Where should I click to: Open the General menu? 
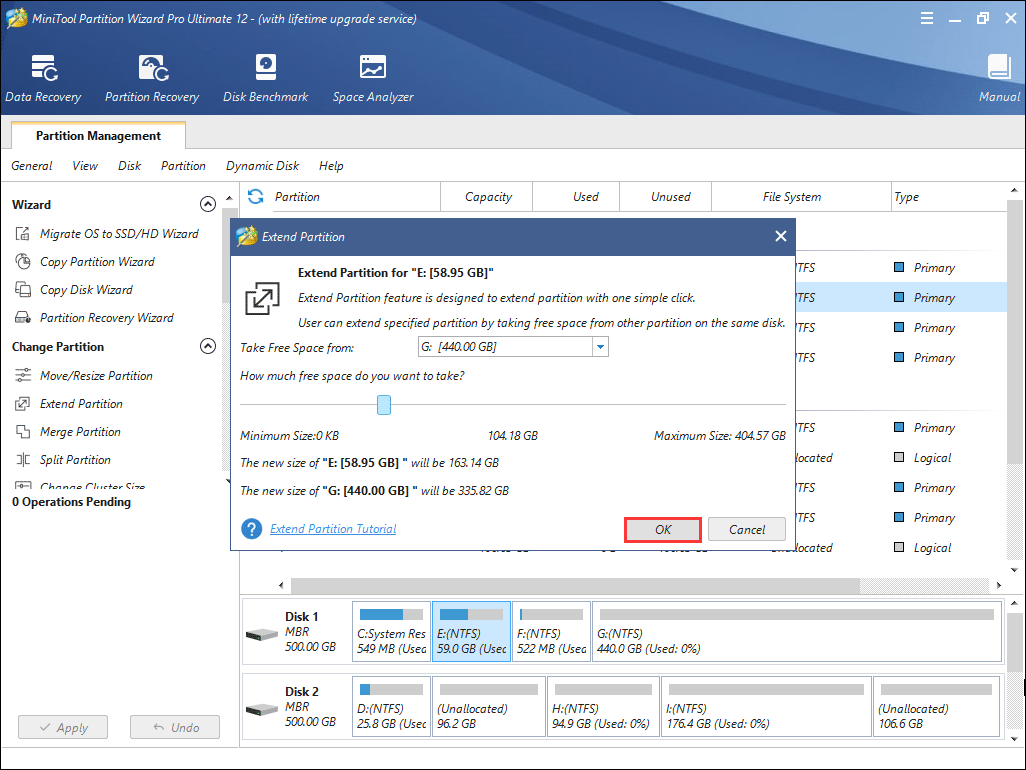point(31,166)
